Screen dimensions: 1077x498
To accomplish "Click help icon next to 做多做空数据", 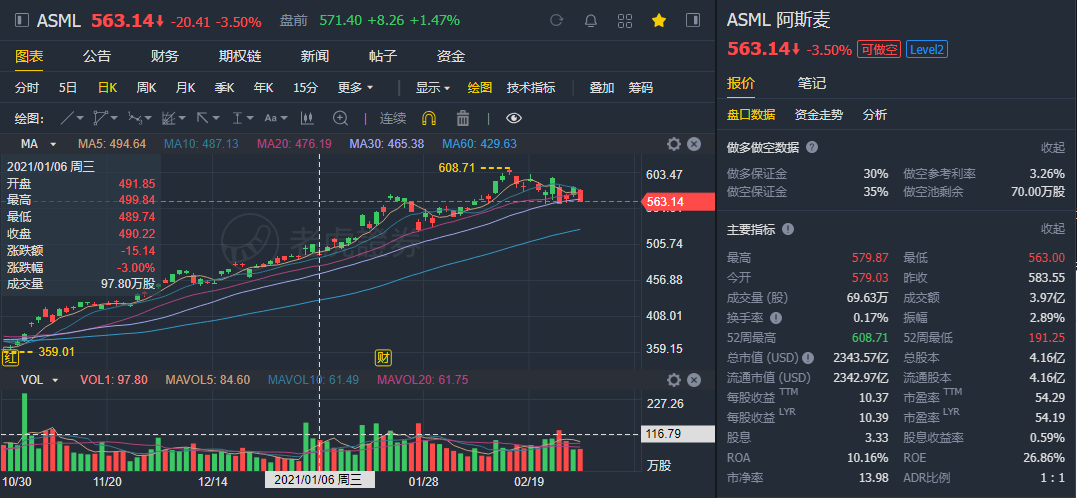I will click(812, 147).
